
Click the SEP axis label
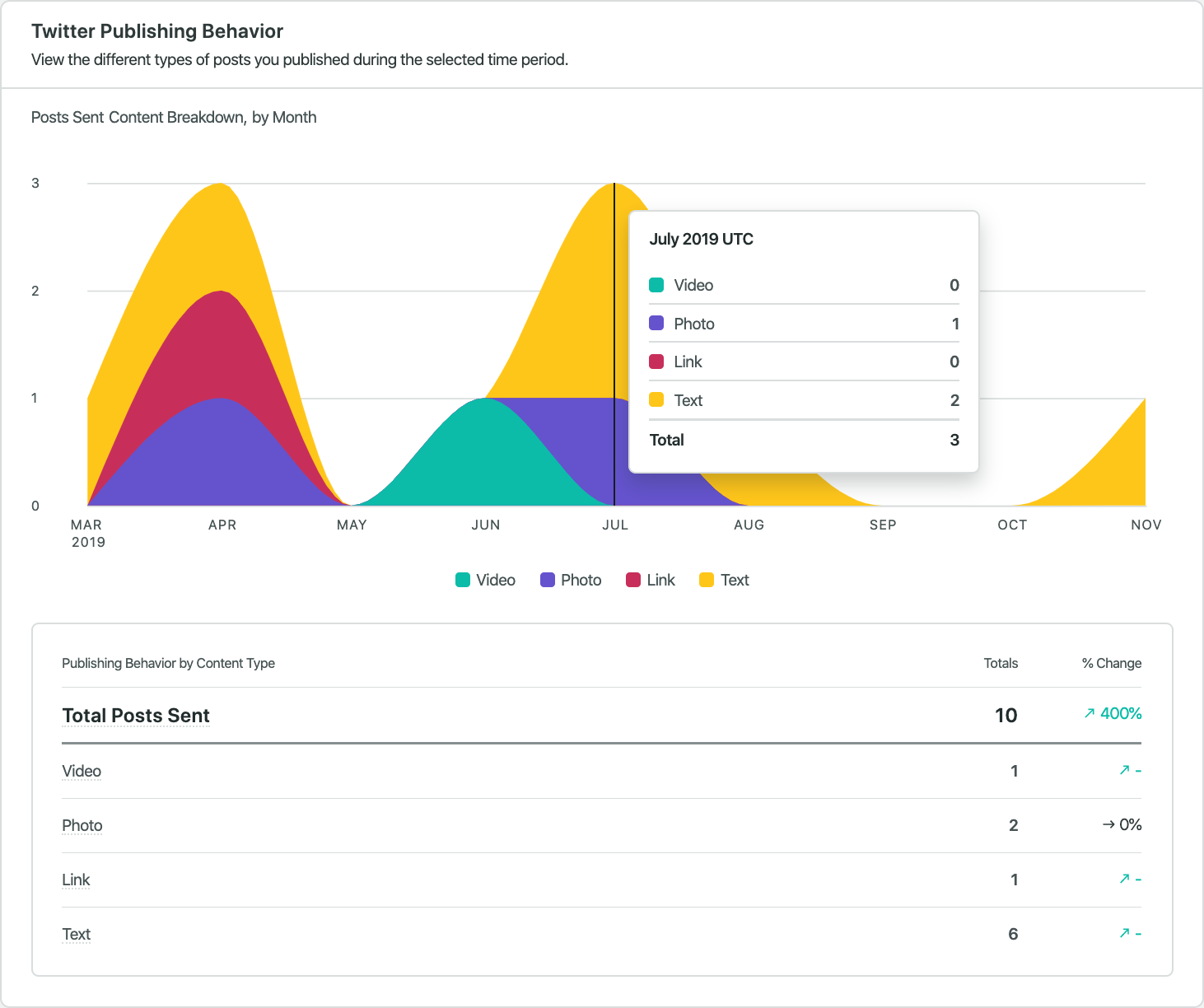click(x=883, y=525)
